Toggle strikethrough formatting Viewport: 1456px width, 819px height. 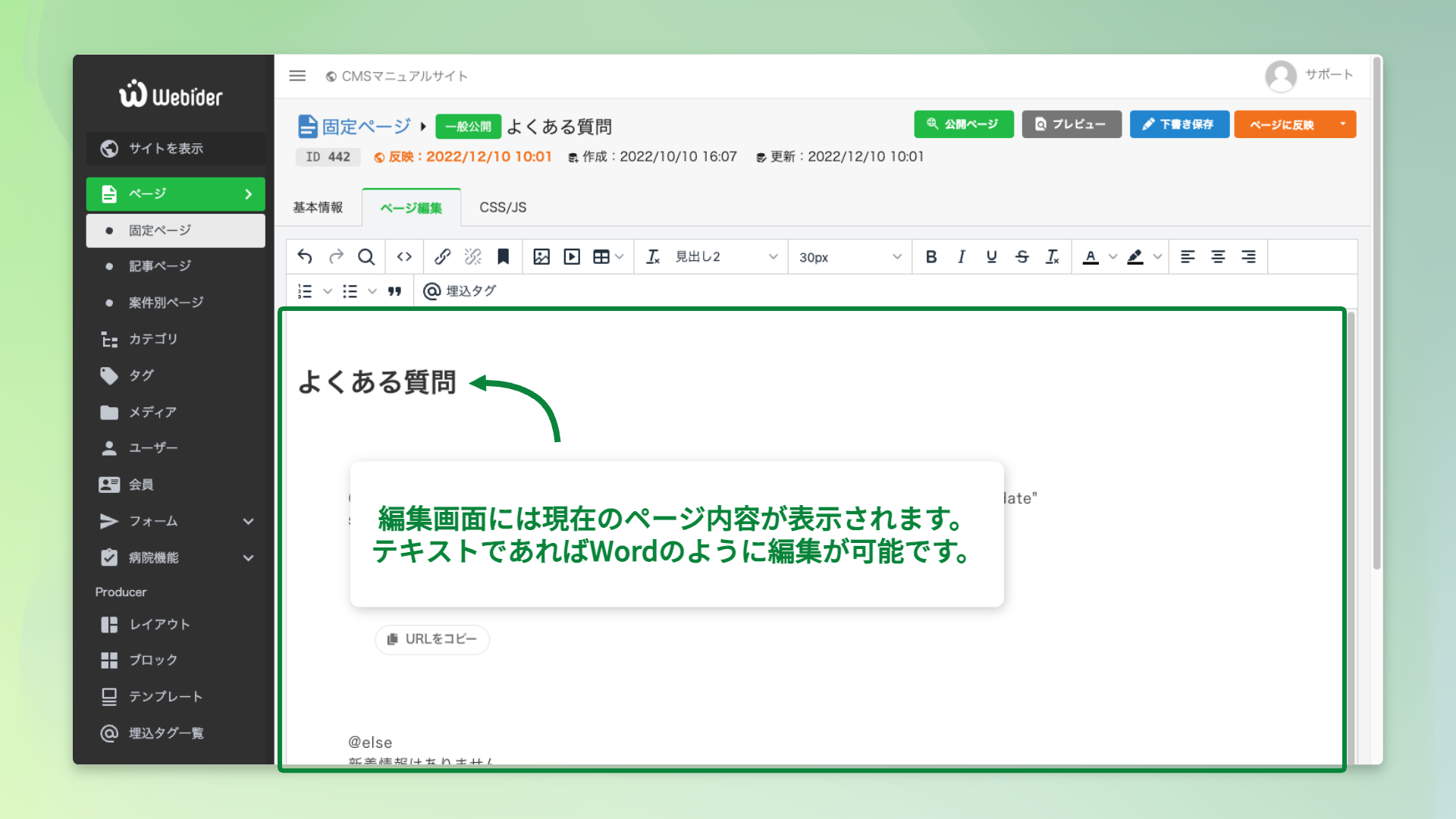(x=1022, y=257)
